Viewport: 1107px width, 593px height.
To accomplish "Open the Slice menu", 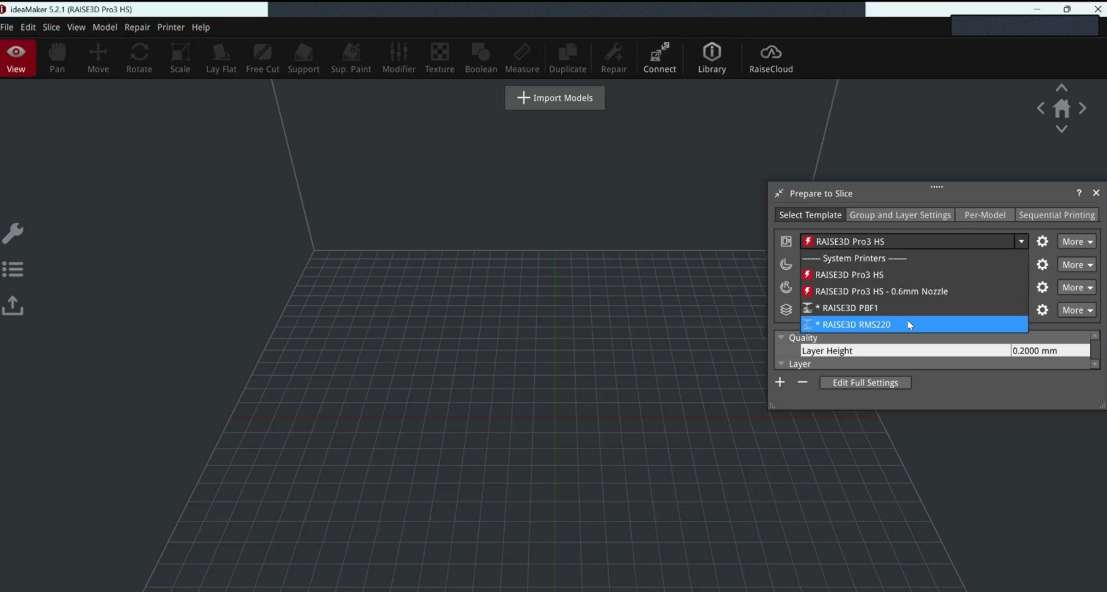I will pos(51,27).
